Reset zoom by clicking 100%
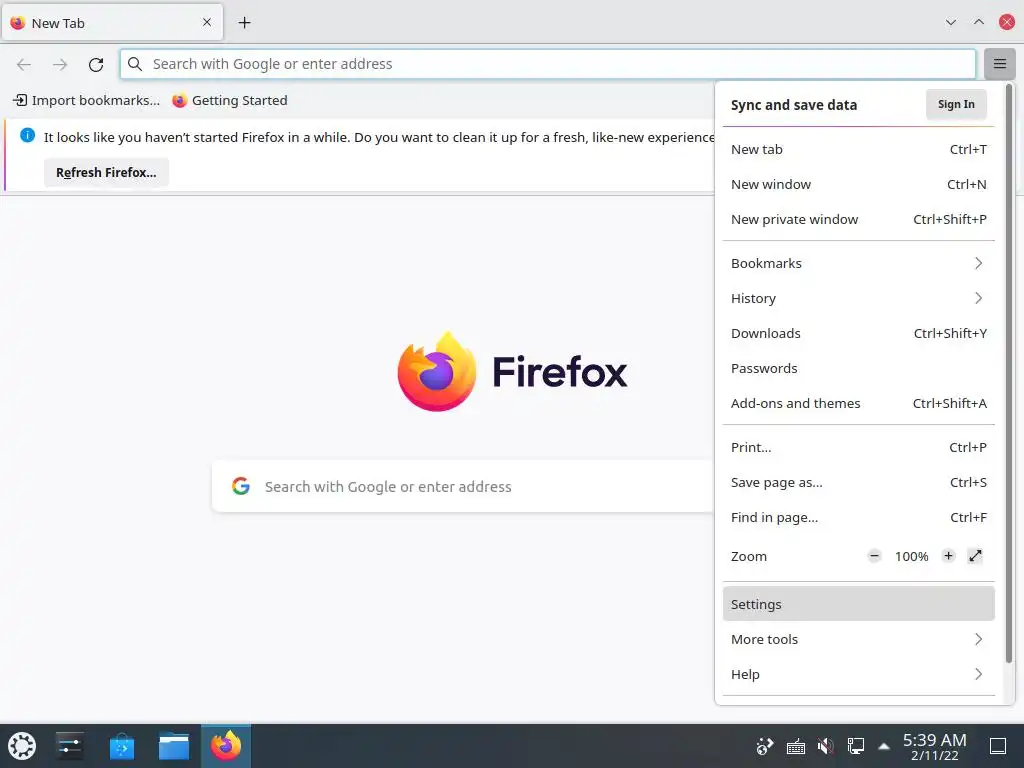Image resolution: width=1024 pixels, height=768 pixels. pyautogui.click(x=912, y=556)
